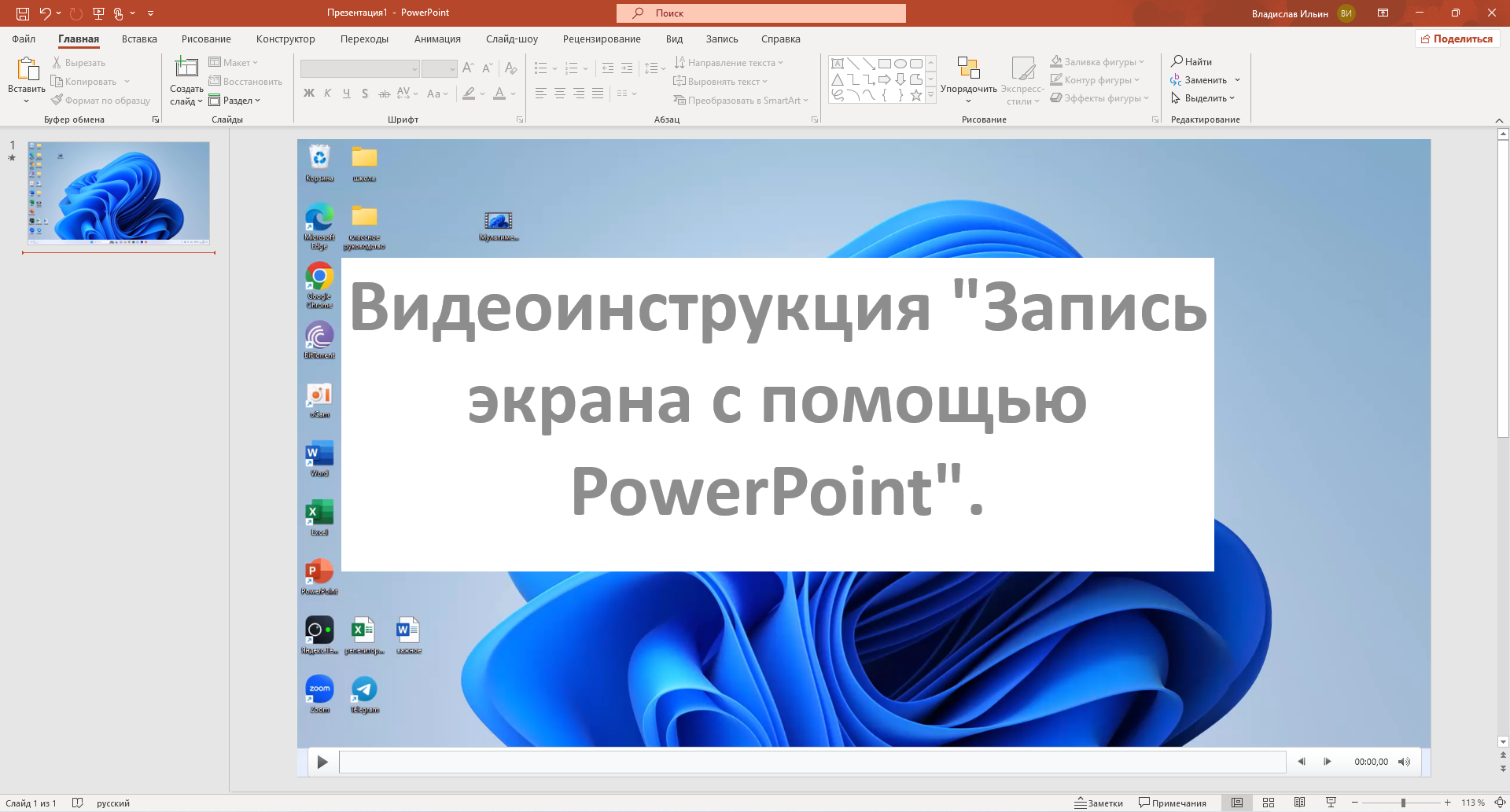Open the reading view mode

tap(1299, 803)
